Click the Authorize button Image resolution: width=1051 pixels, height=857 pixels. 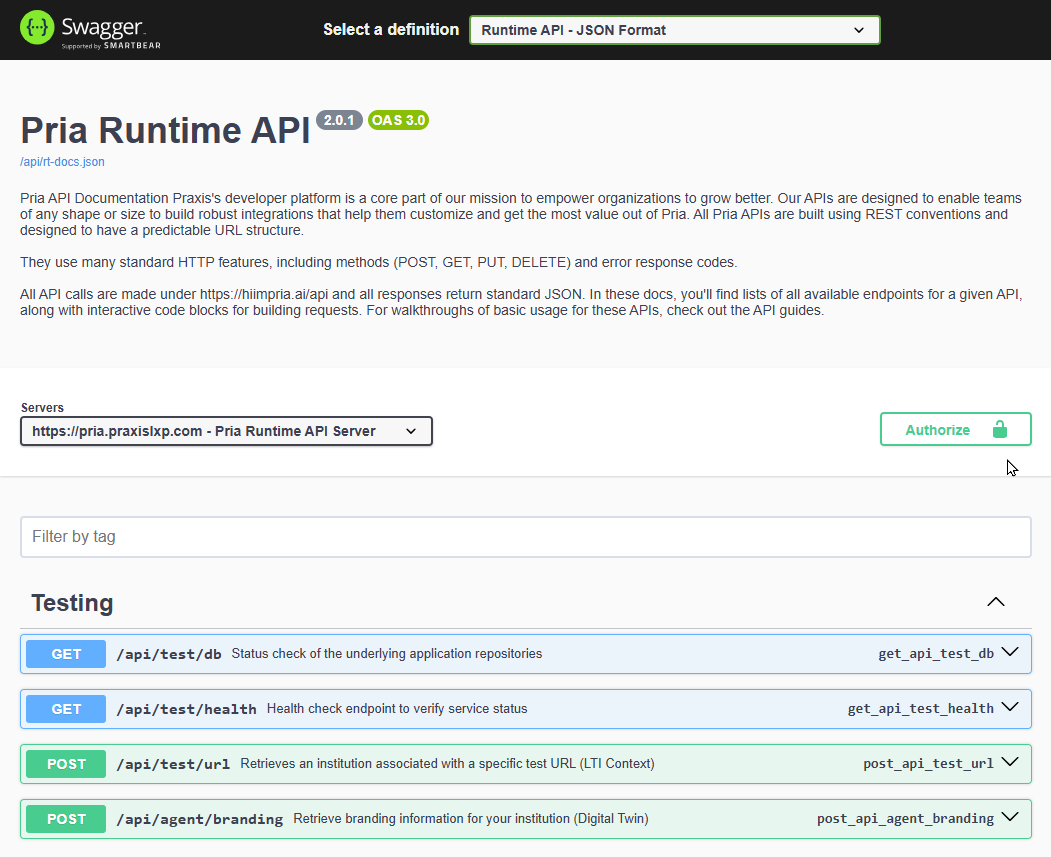pos(955,430)
